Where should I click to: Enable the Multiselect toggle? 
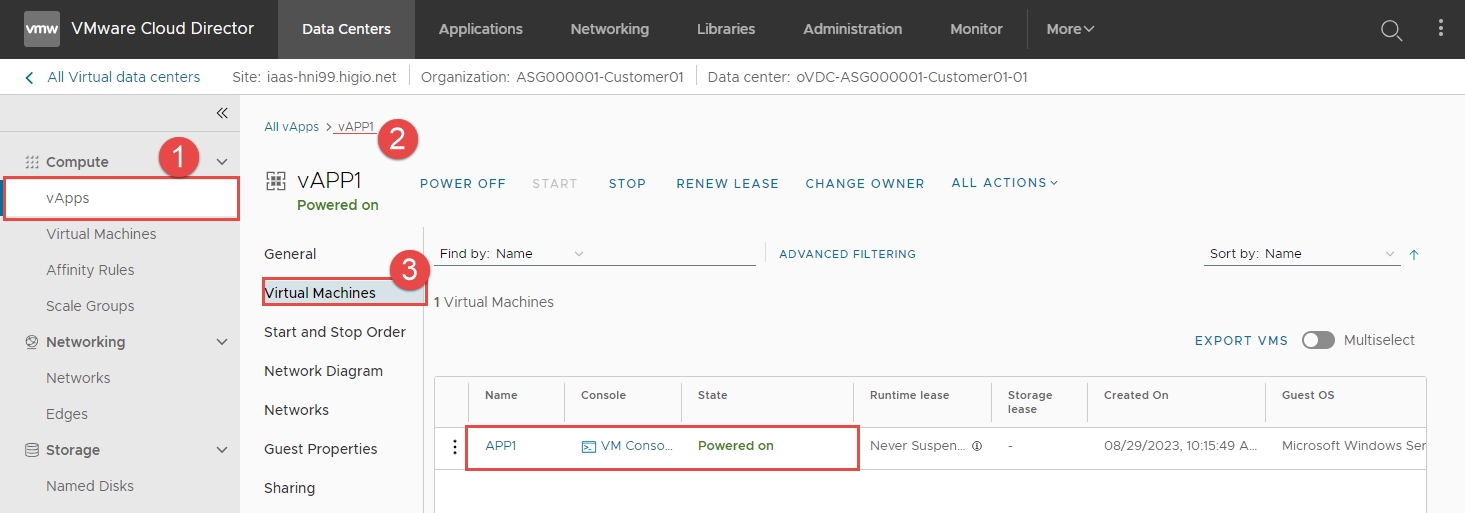tap(1318, 340)
